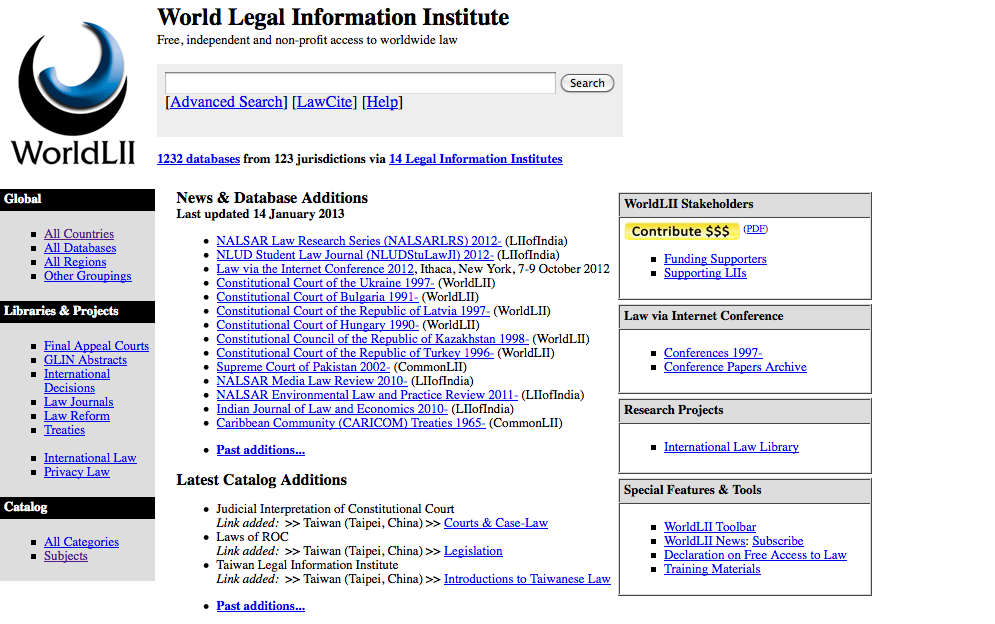Open Constitutional Court of Latvia 1997 link
Screen dimensions: 995x624
click(353, 310)
